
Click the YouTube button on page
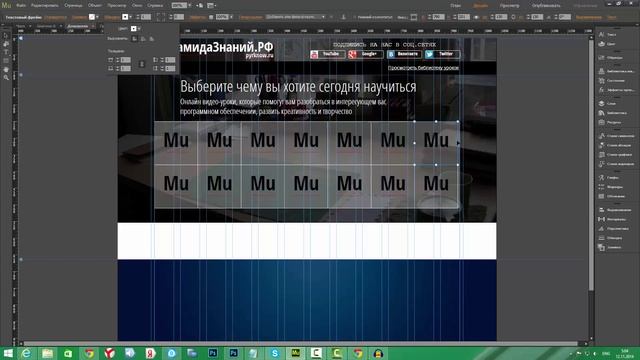(x=328, y=54)
